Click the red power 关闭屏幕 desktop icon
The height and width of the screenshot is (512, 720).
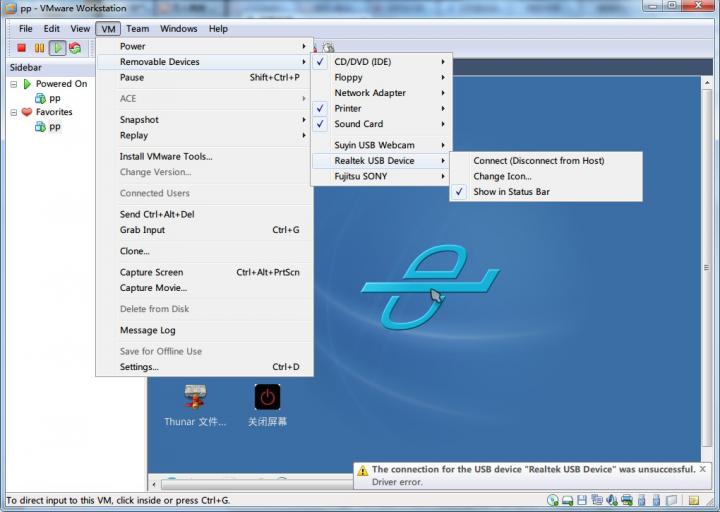(267, 397)
